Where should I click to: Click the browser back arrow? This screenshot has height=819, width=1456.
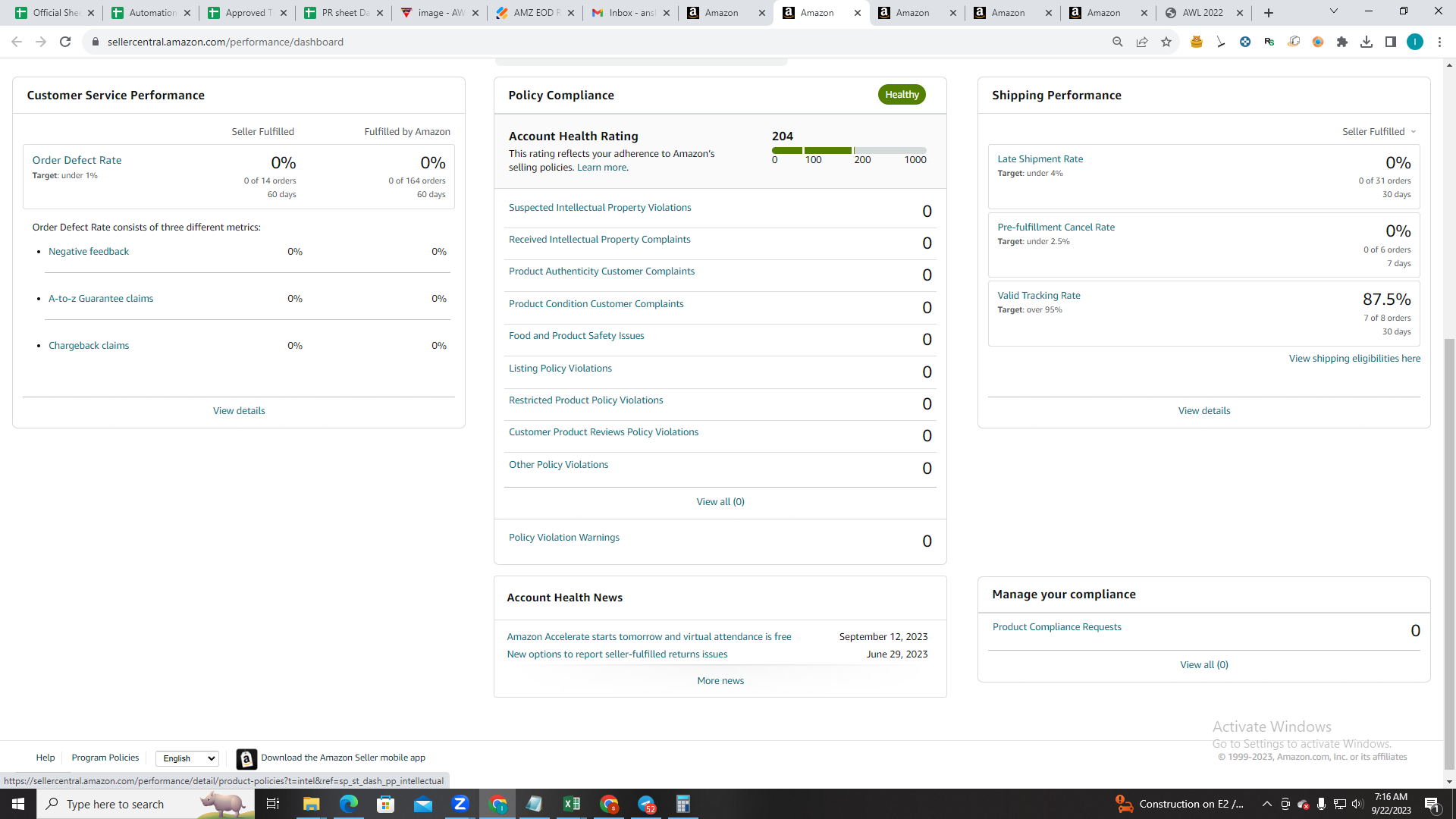(17, 42)
